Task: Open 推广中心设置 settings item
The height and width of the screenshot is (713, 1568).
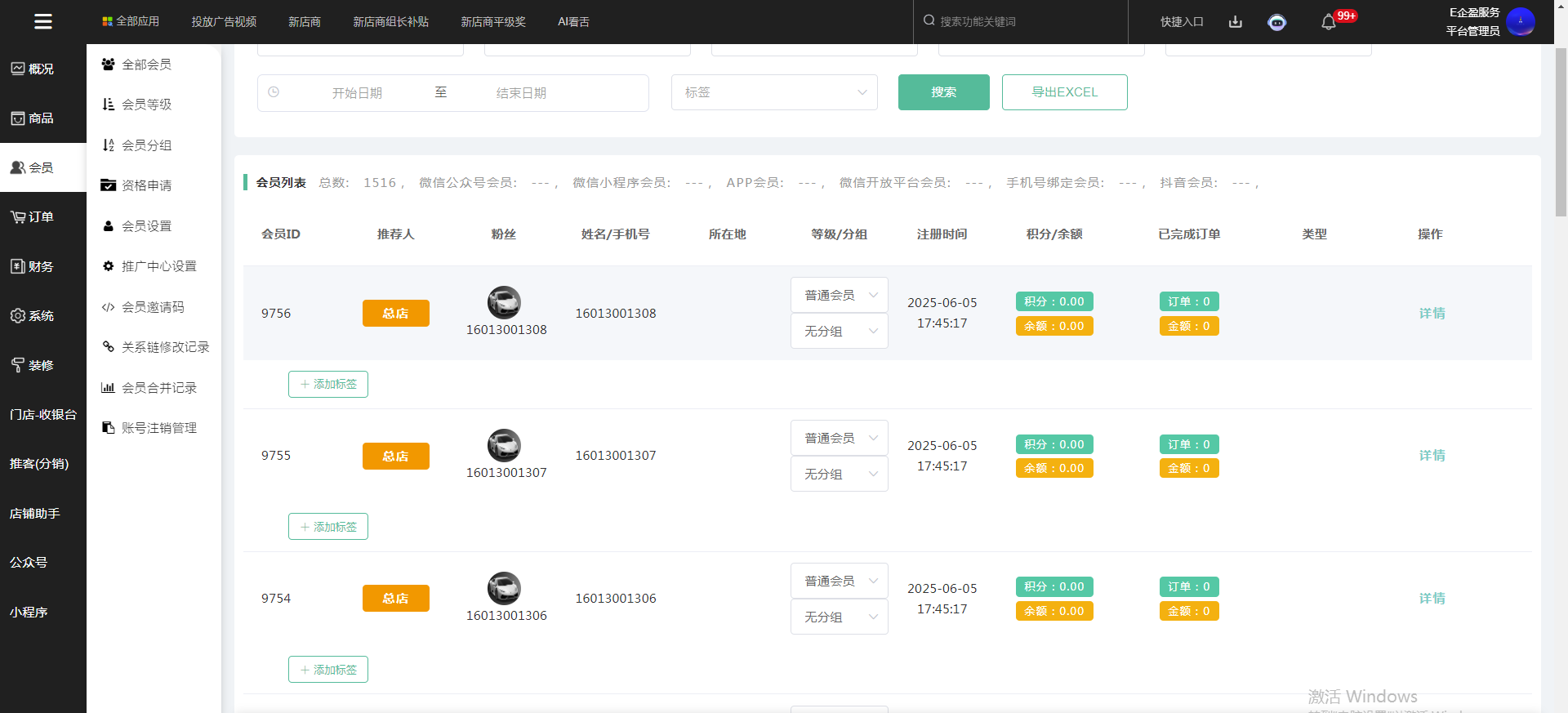Action: click(x=158, y=266)
